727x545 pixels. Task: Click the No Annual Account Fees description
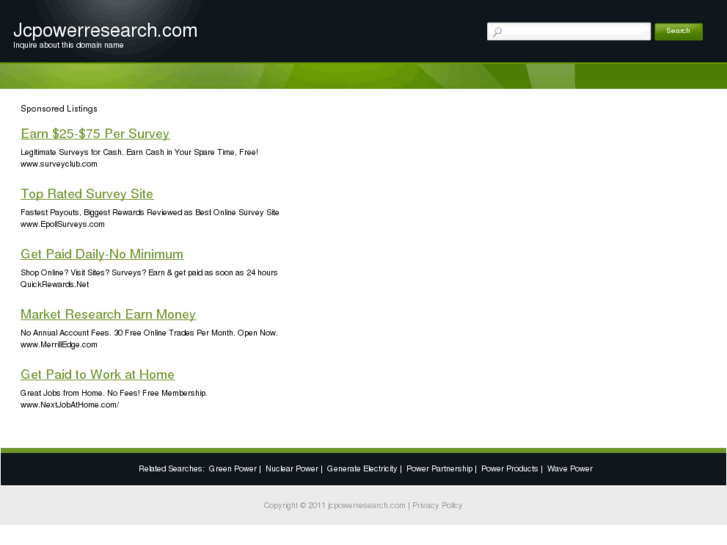[x=149, y=333]
